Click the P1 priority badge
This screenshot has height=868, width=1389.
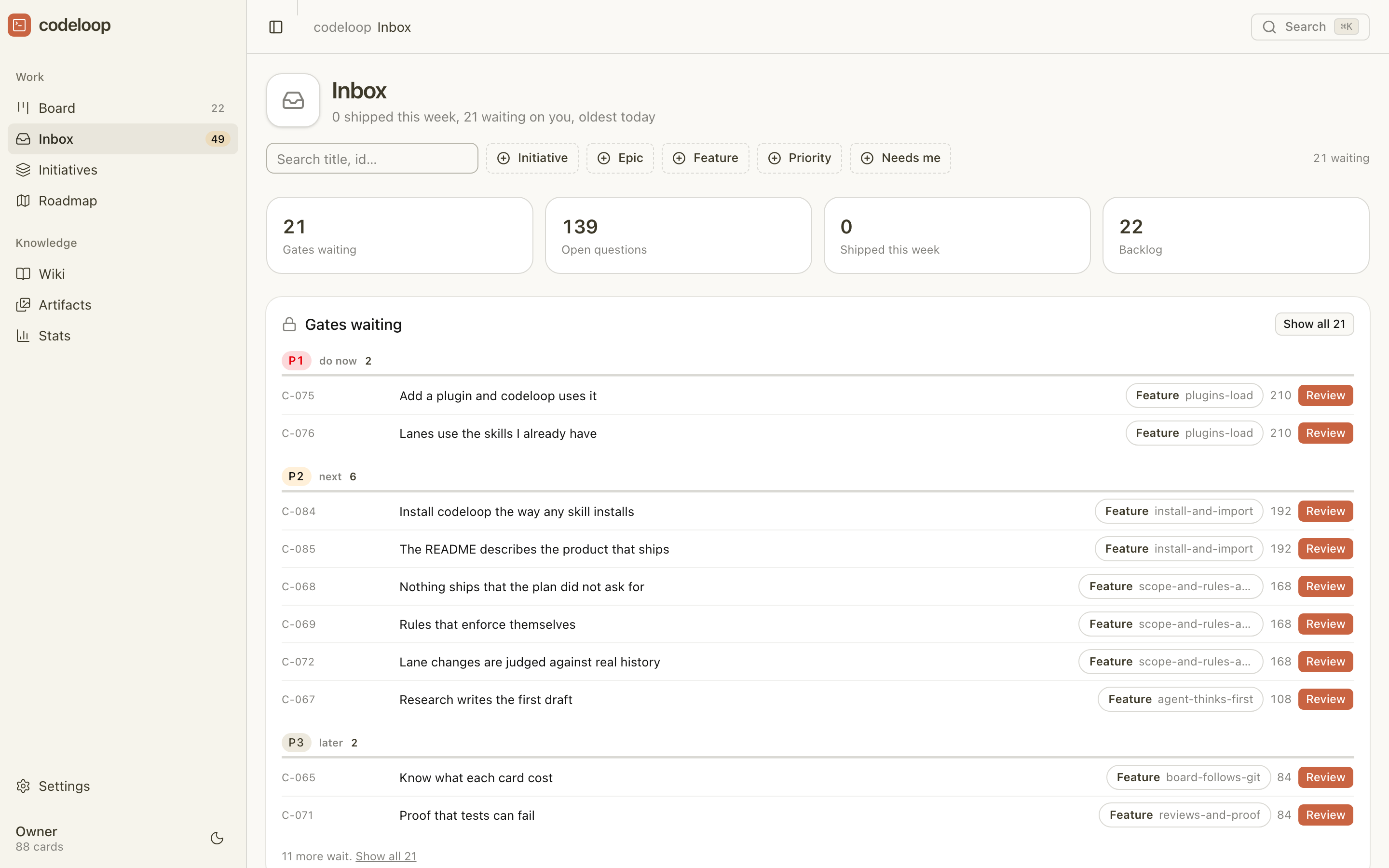click(x=296, y=361)
